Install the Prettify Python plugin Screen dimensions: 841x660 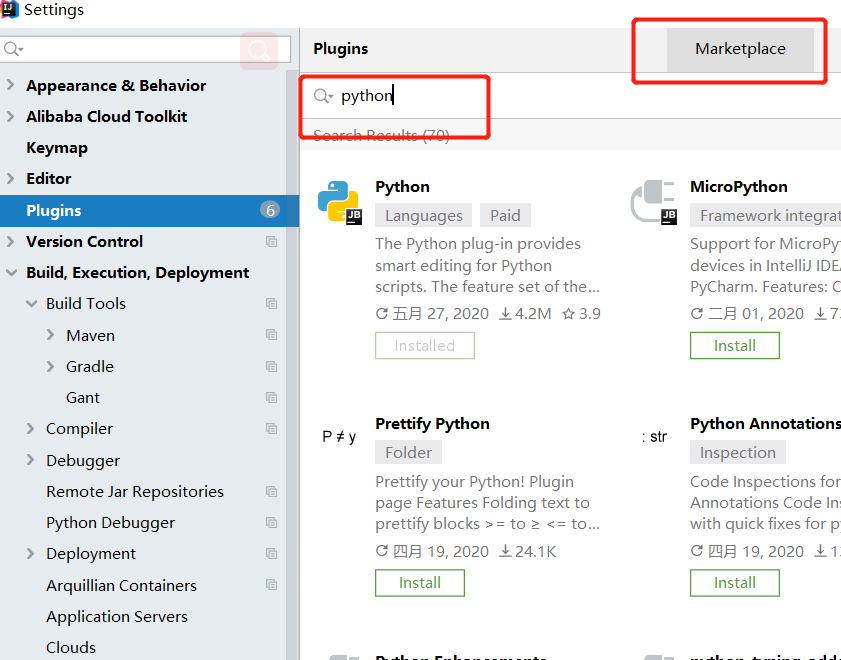[419, 583]
